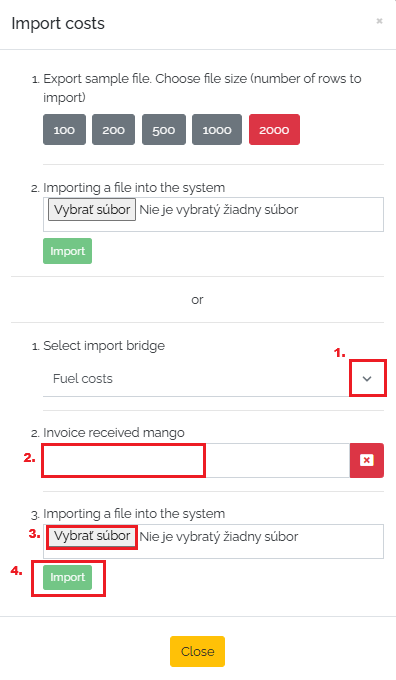Screen dimensions: 396x680
Task: Close the Import costs dialog
Action: click(x=197, y=651)
